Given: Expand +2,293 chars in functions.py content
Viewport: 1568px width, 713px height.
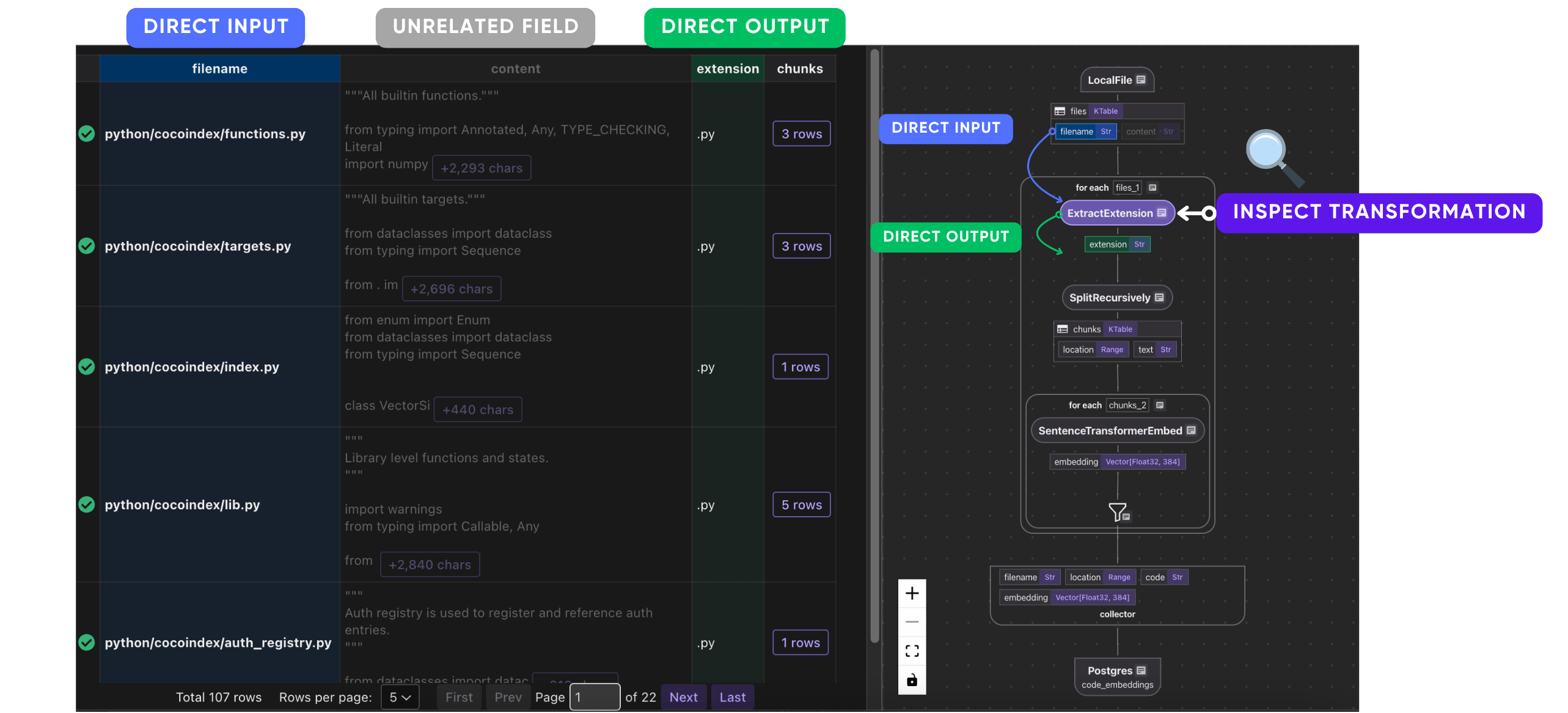Looking at the screenshot, I should (x=482, y=168).
